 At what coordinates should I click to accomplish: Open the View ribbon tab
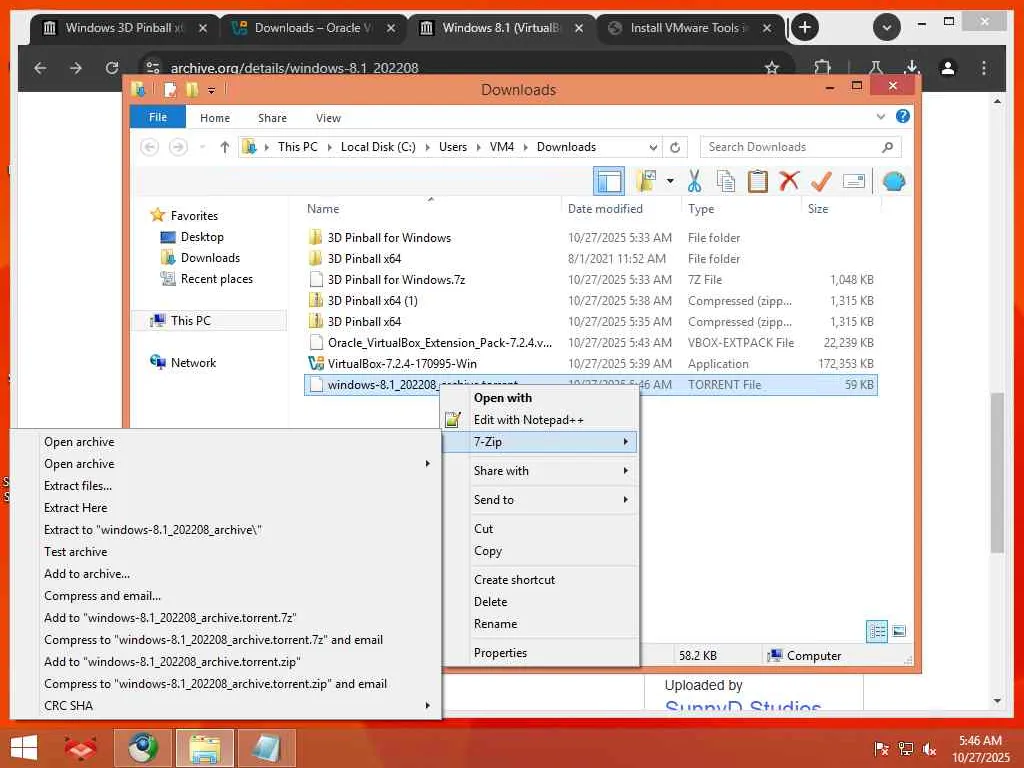click(328, 118)
